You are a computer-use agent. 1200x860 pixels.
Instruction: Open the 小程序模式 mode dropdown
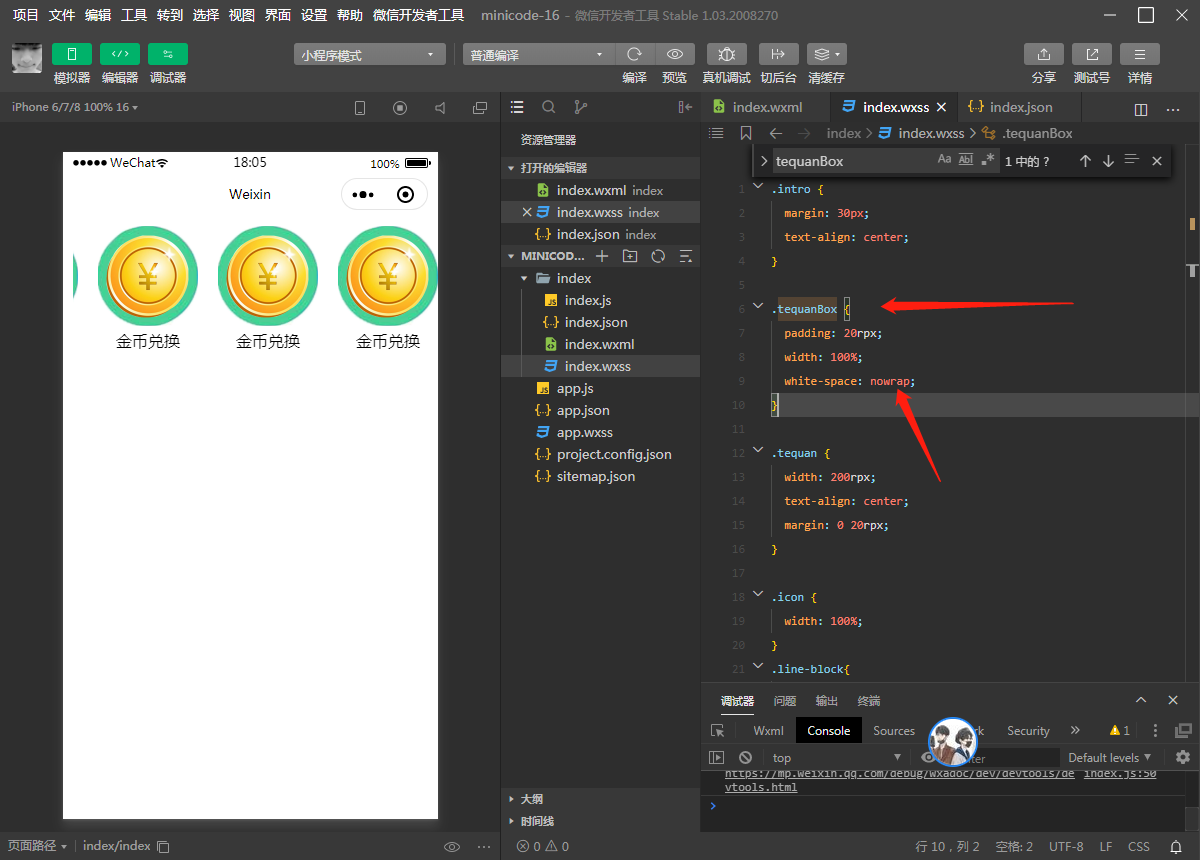coord(370,55)
